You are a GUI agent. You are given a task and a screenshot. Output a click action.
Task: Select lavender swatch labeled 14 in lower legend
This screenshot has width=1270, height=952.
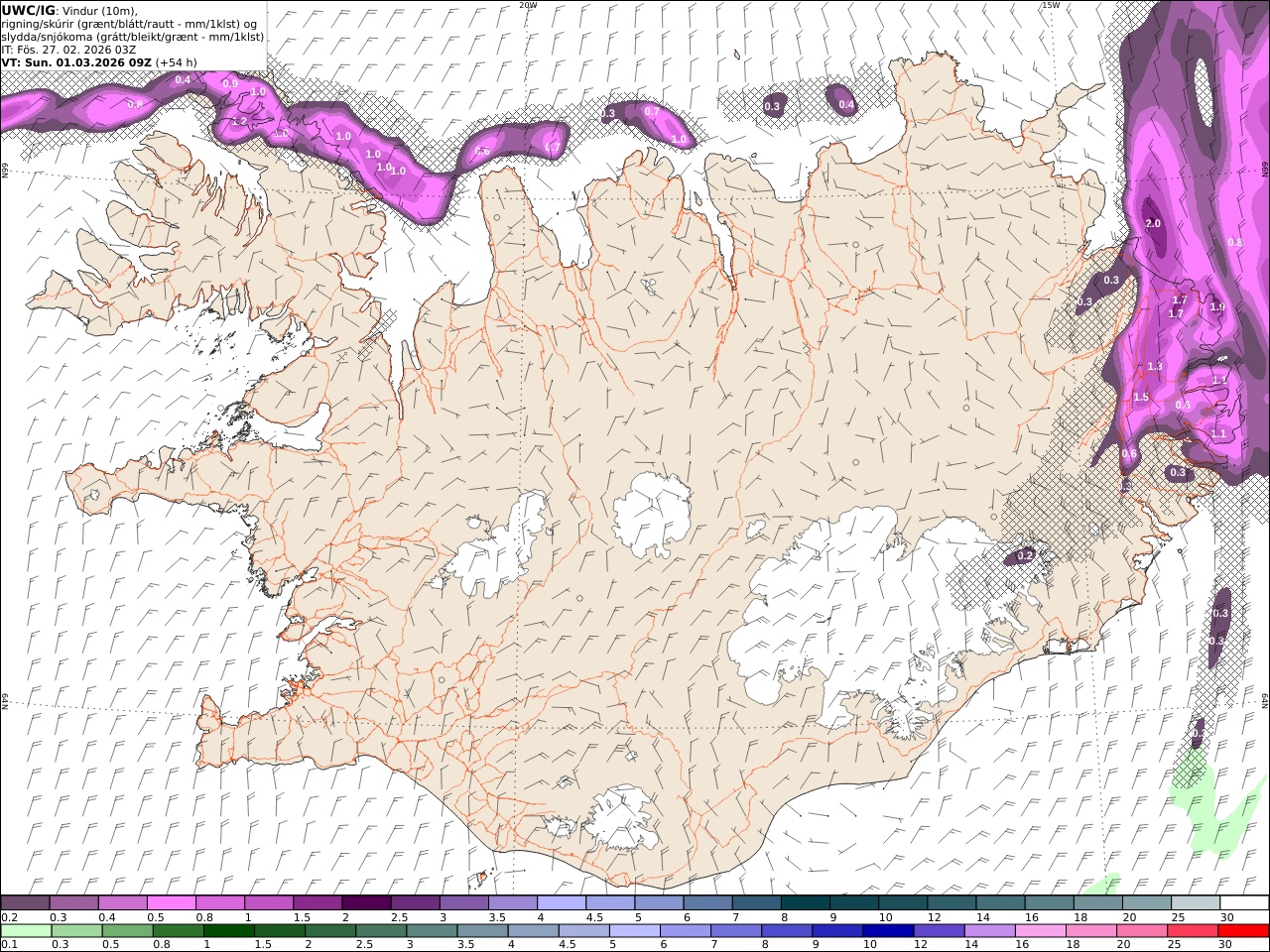click(x=990, y=930)
